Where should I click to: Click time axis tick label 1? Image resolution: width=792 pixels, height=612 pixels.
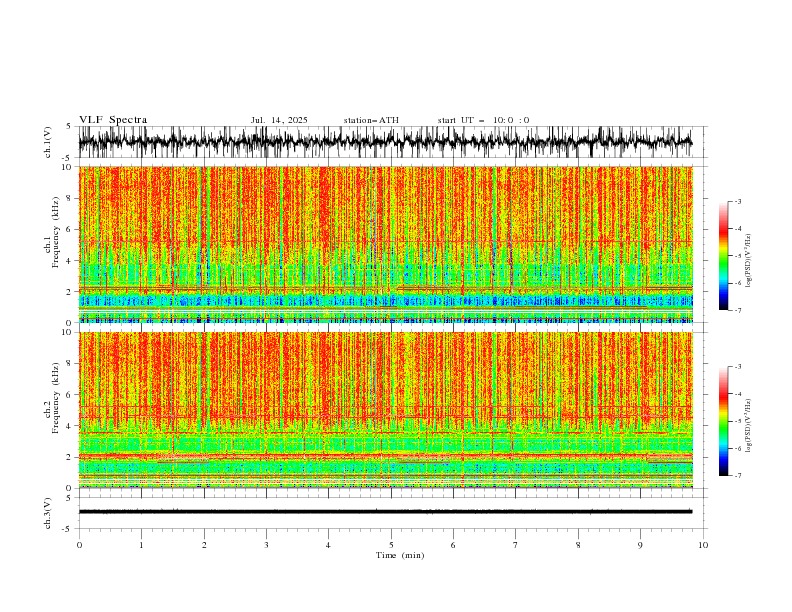click(x=141, y=545)
